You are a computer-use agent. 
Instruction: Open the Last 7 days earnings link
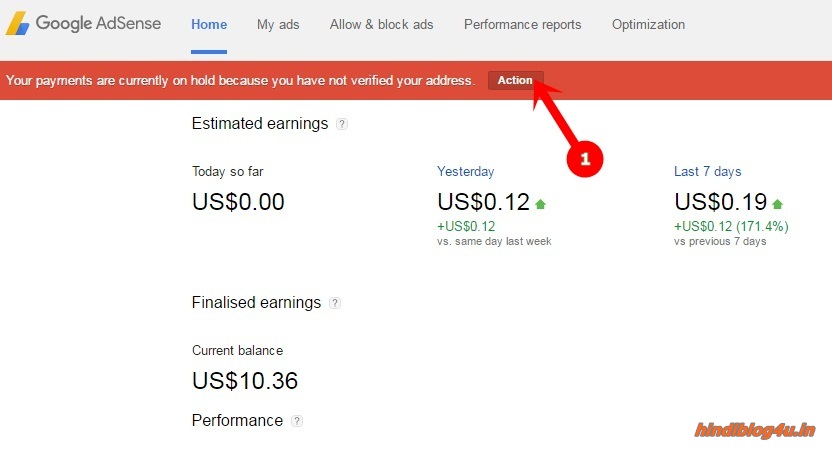click(707, 171)
